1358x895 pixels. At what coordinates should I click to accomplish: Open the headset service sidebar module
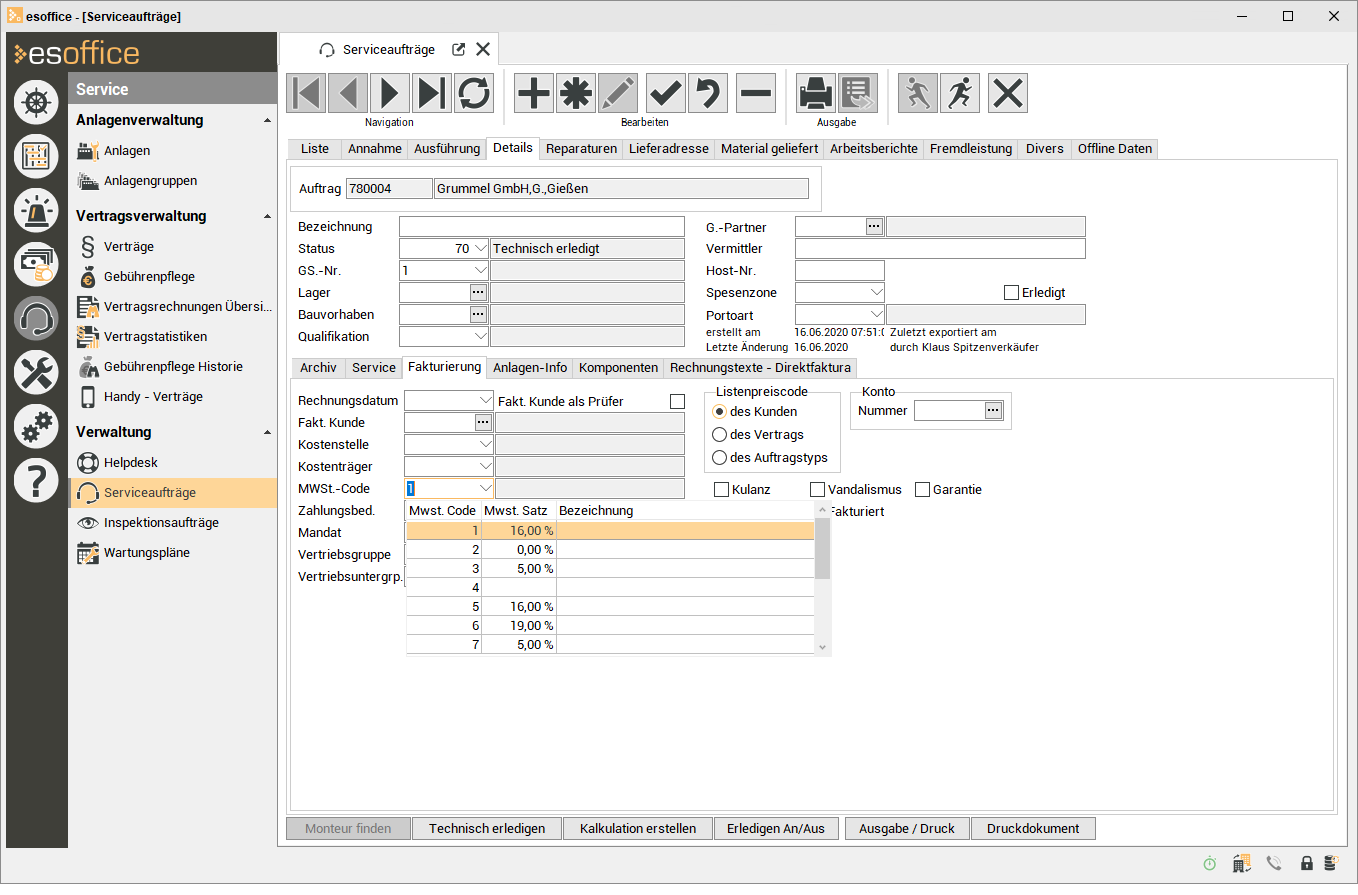tap(36, 318)
